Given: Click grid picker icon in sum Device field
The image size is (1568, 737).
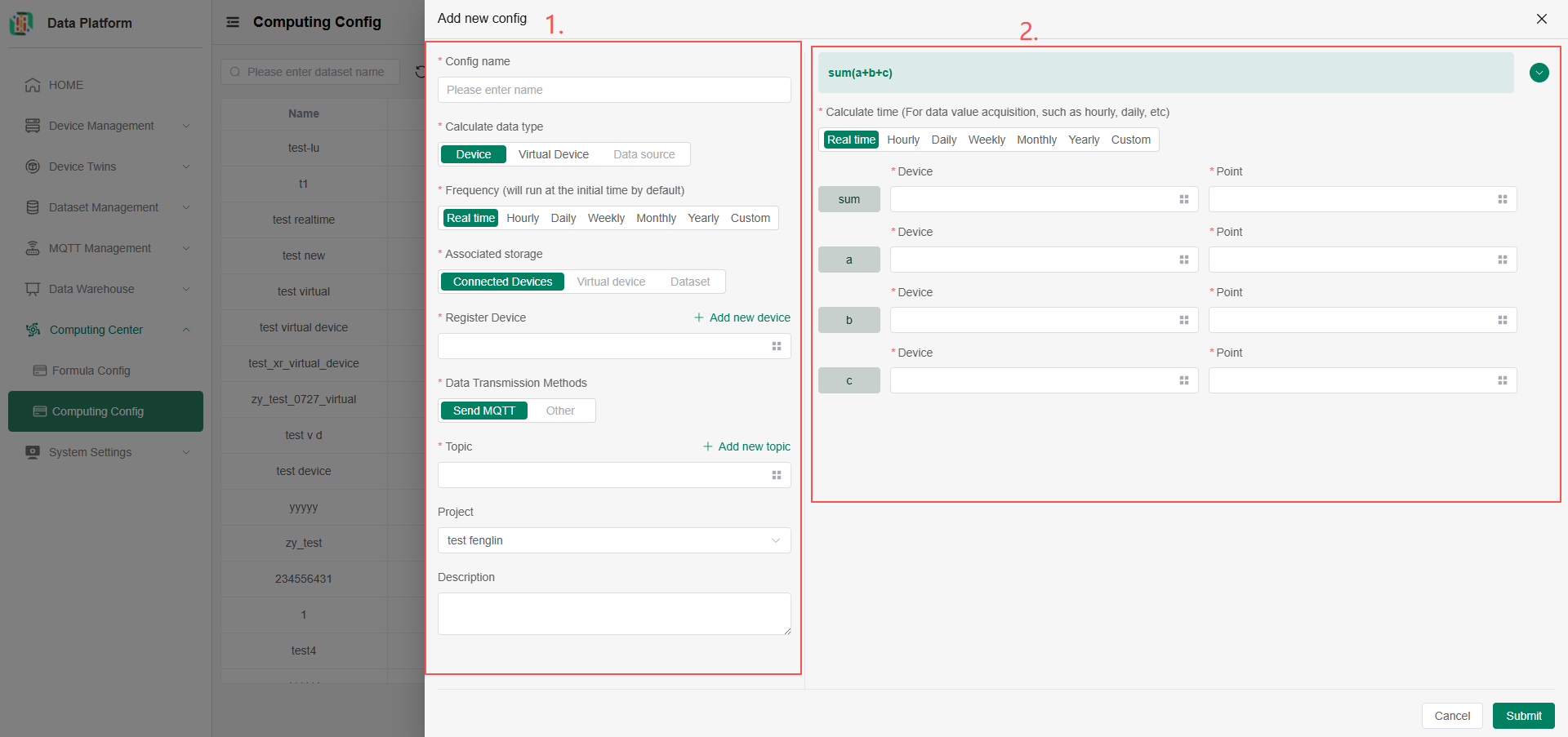Looking at the screenshot, I should click(x=1183, y=199).
